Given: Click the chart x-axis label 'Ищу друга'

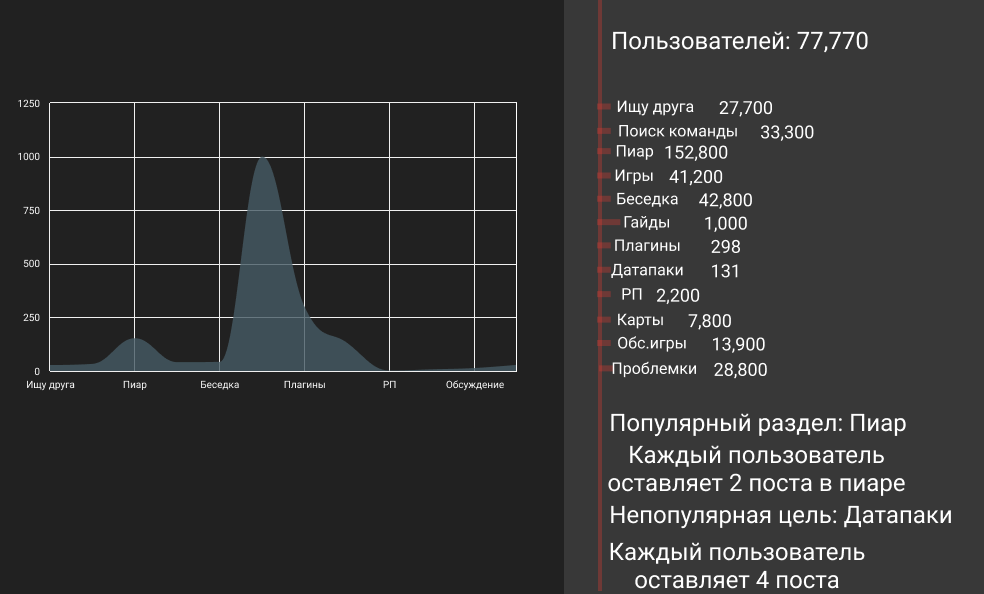Looking at the screenshot, I should click(50, 385).
